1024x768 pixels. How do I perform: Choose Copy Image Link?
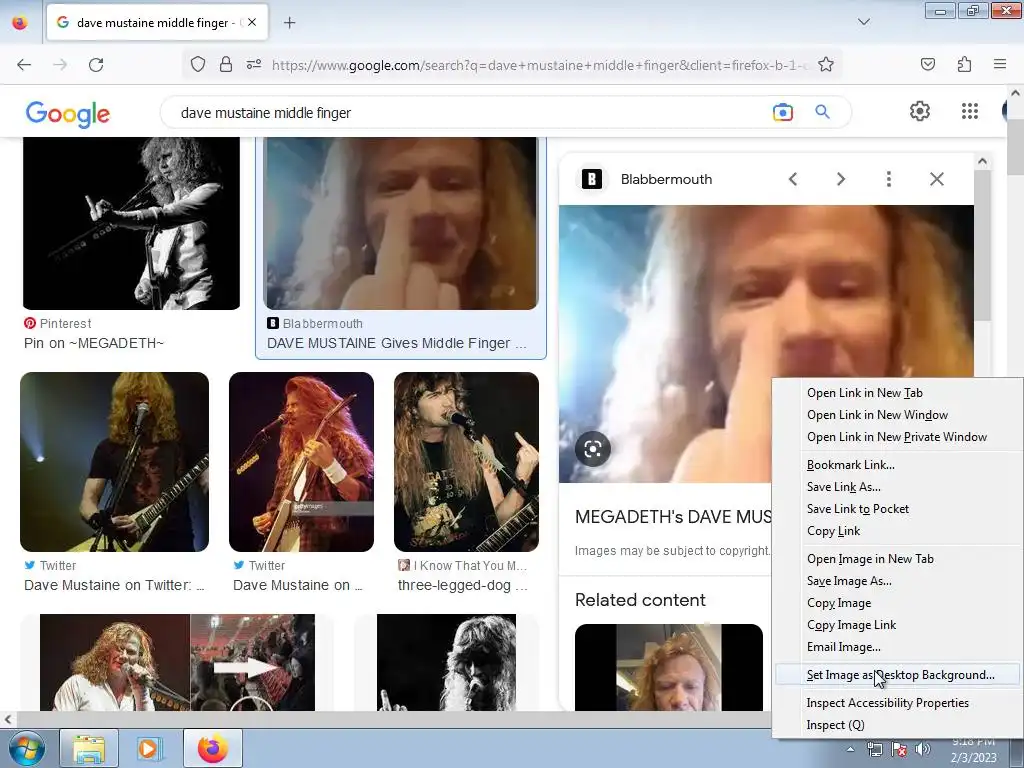(851, 625)
